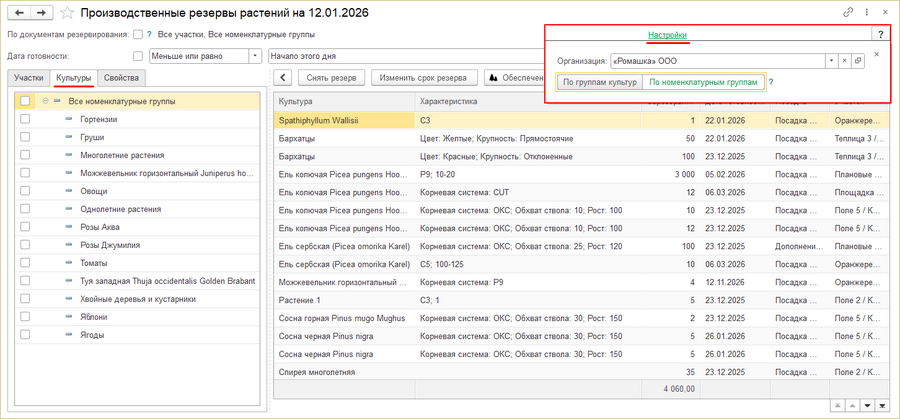The image size is (900, 419).
Task: Enable the По документам резервирования checkbox
Action: point(138,34)
